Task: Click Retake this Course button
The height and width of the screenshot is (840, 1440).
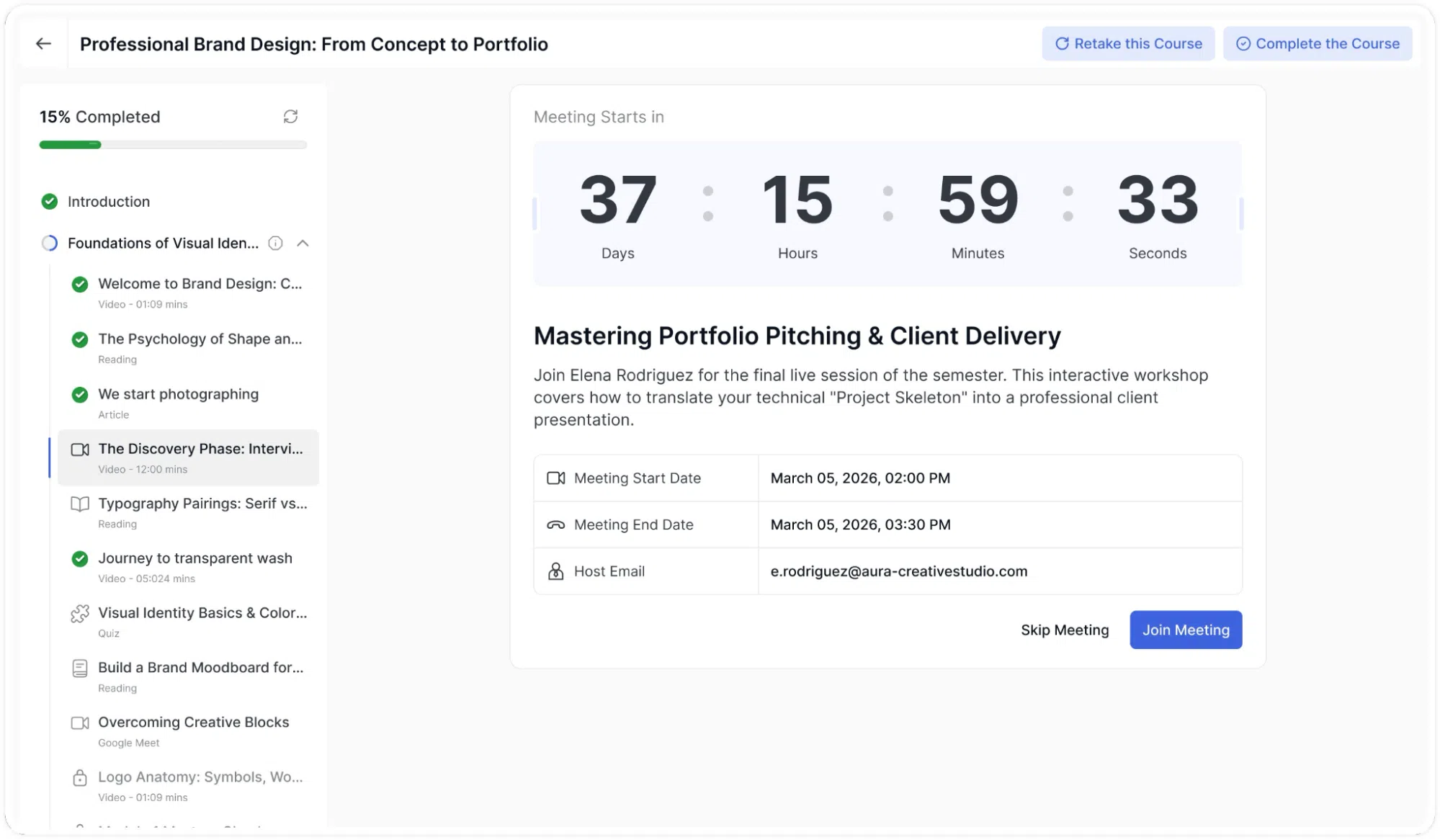Action: [1128, 44]
